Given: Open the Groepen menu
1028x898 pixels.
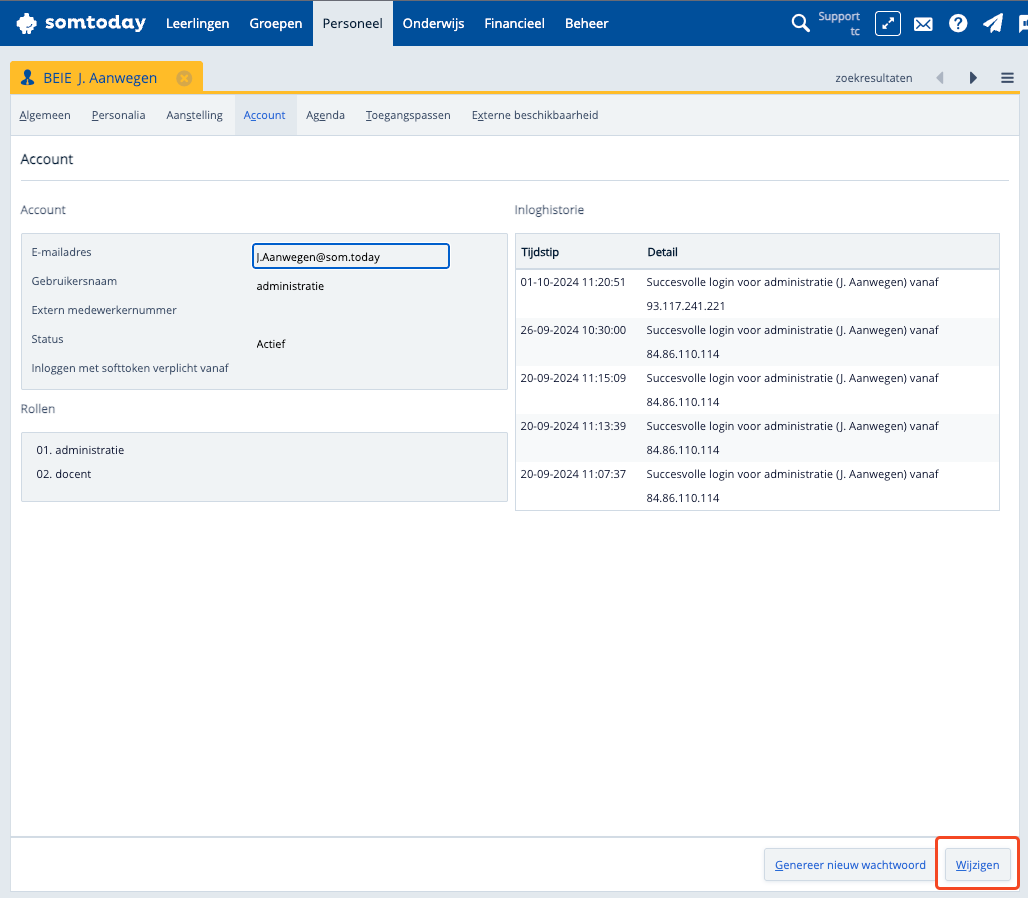Looking at the screenshot, I should [276, 23].
